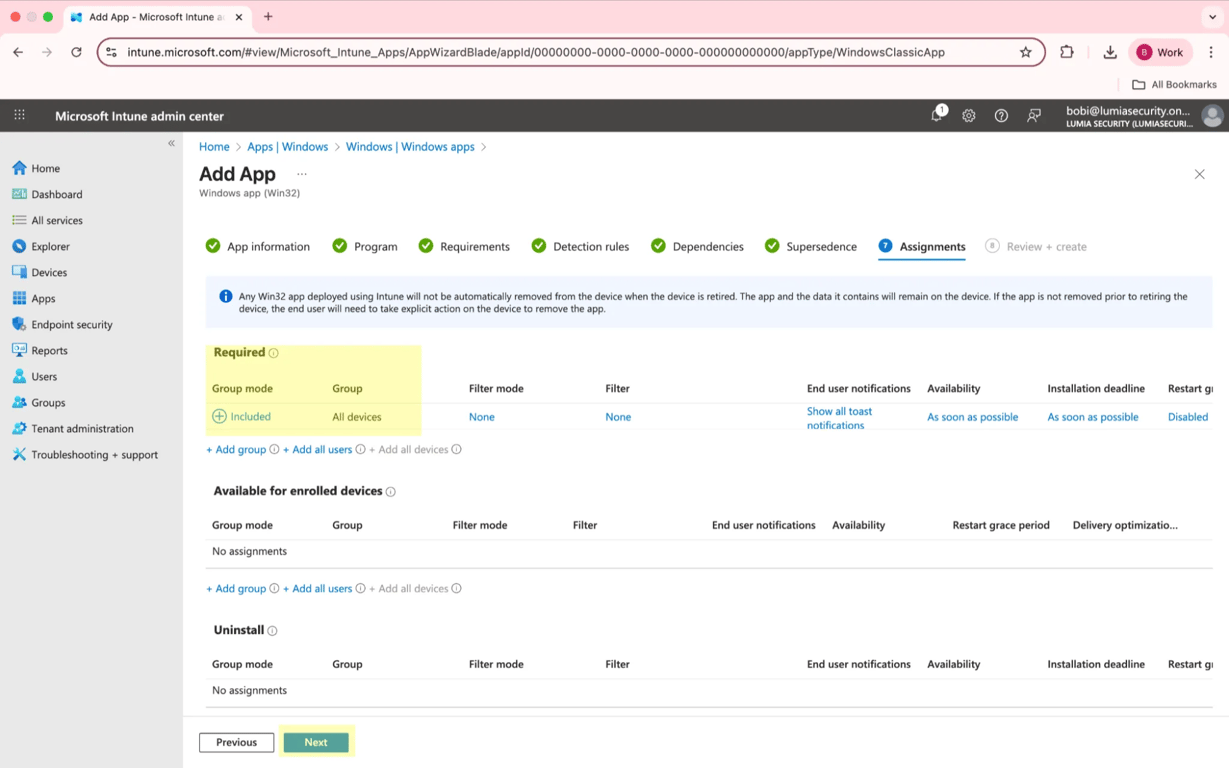Viewport: 1229px width, 768px height.
Task: Click None under Filter mode
Action: (482, 417)
